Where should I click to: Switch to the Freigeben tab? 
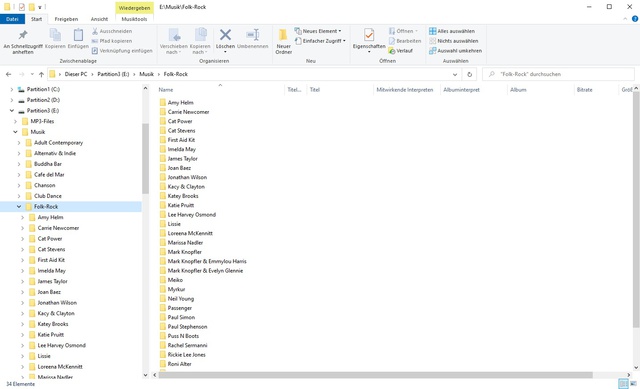(x=66, y=19)
